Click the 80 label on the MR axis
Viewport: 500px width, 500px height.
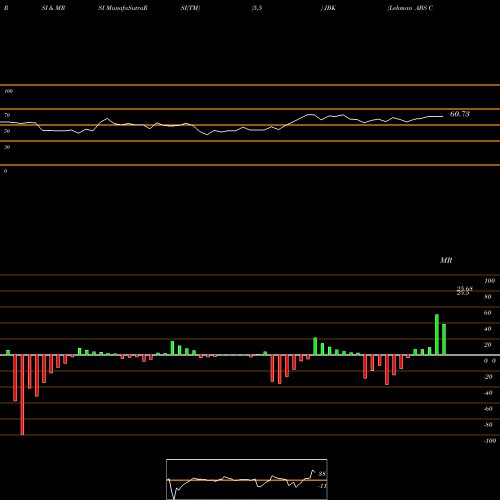pos(488,297)
